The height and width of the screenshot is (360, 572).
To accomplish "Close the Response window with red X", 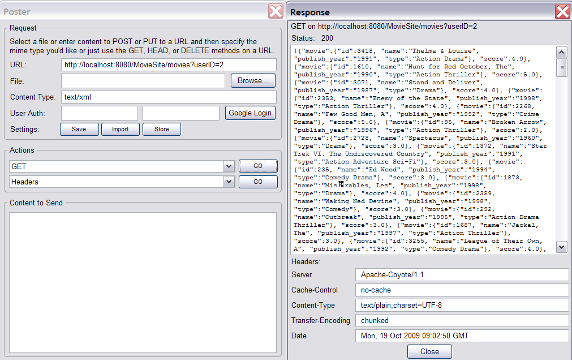I will click(563, 12).
